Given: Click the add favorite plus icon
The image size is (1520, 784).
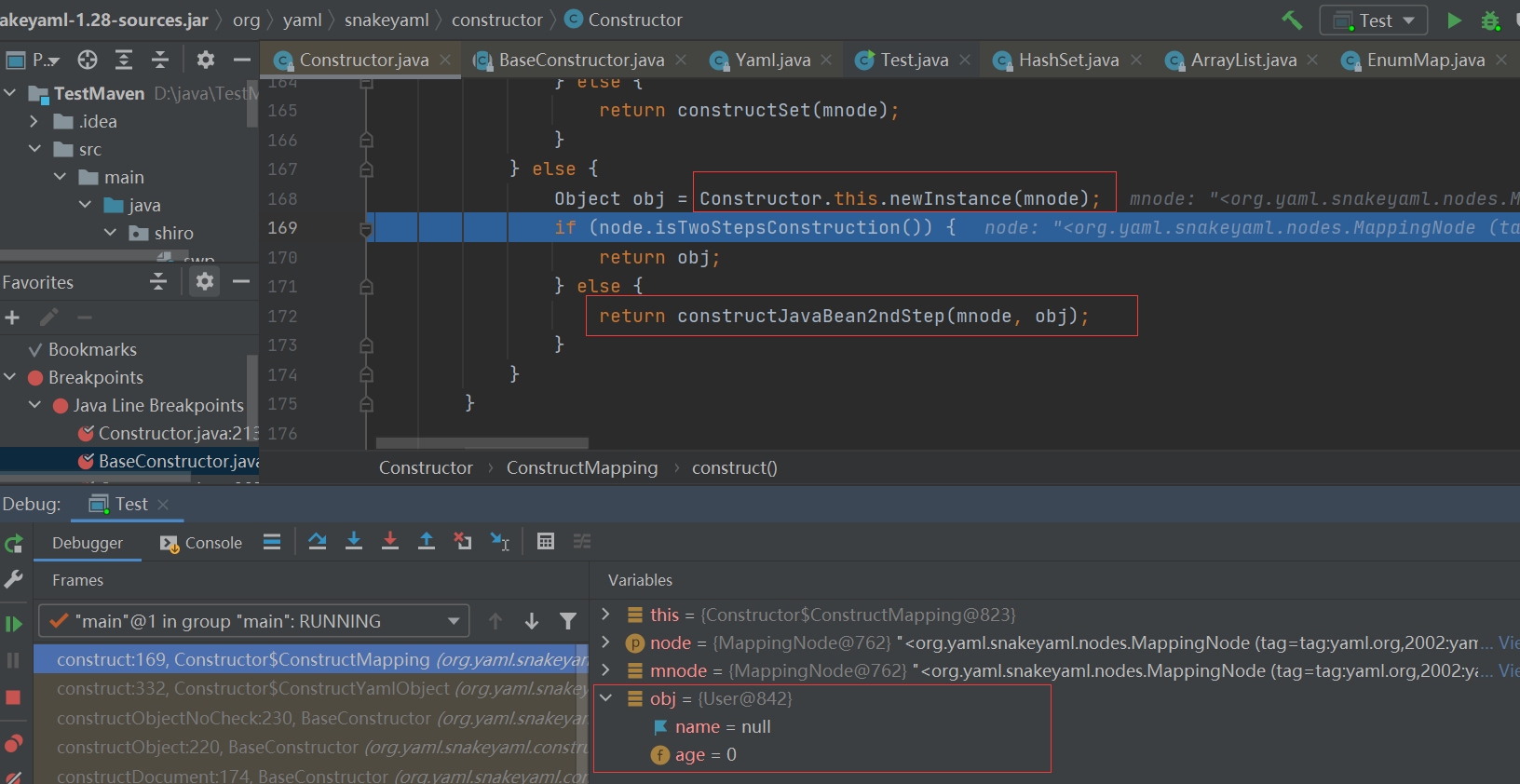Looking at the screenshot, I should 12,318.
